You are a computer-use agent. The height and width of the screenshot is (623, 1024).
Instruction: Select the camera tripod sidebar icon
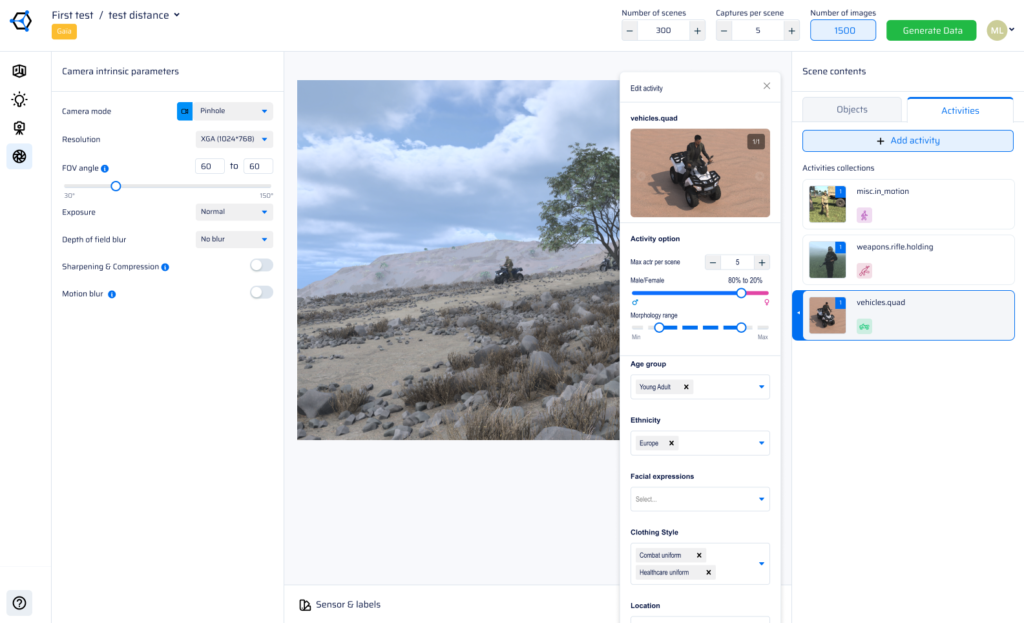coord(19,128)
